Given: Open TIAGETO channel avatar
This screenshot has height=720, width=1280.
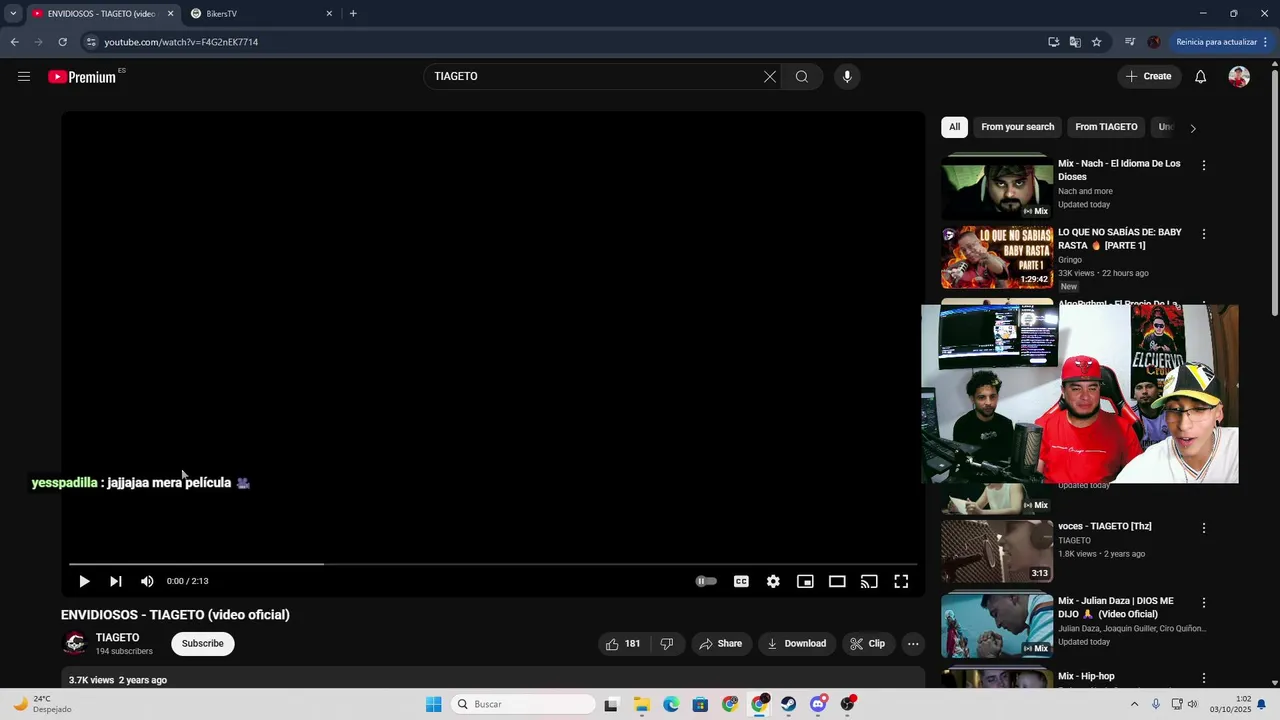Looking at the screenshot, I should 75,644.
